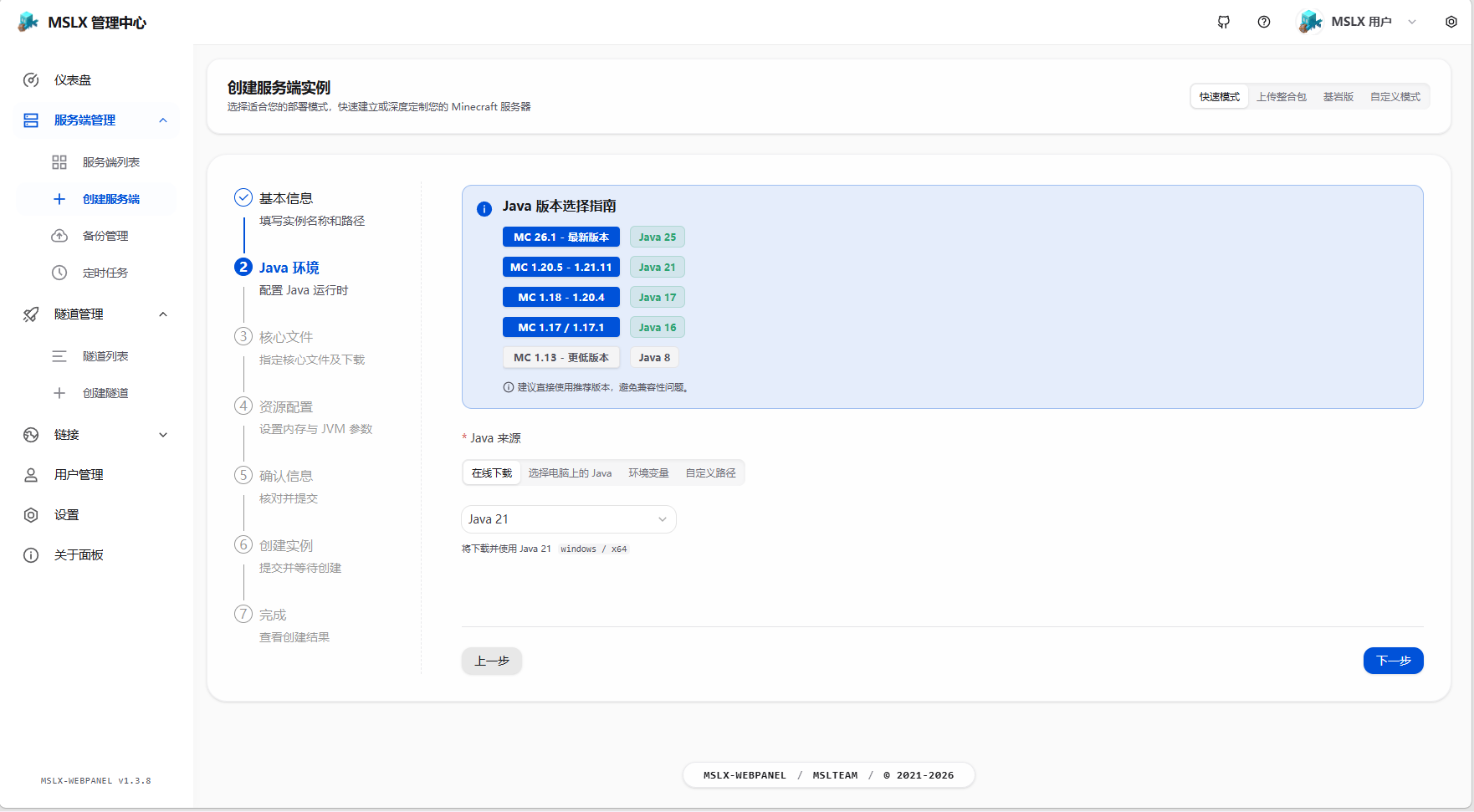Click the MC 1.18 - 1.20.4 tag
1474x812 pixels.
pyautogui.click(x=561, y=298)
